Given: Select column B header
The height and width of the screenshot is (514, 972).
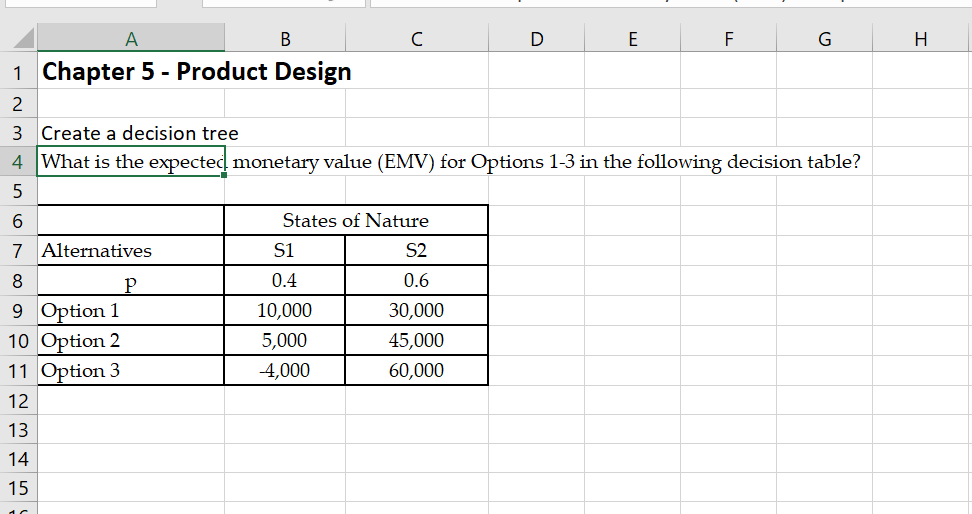Looking at the screenshot, I should (x=285, y=39).
